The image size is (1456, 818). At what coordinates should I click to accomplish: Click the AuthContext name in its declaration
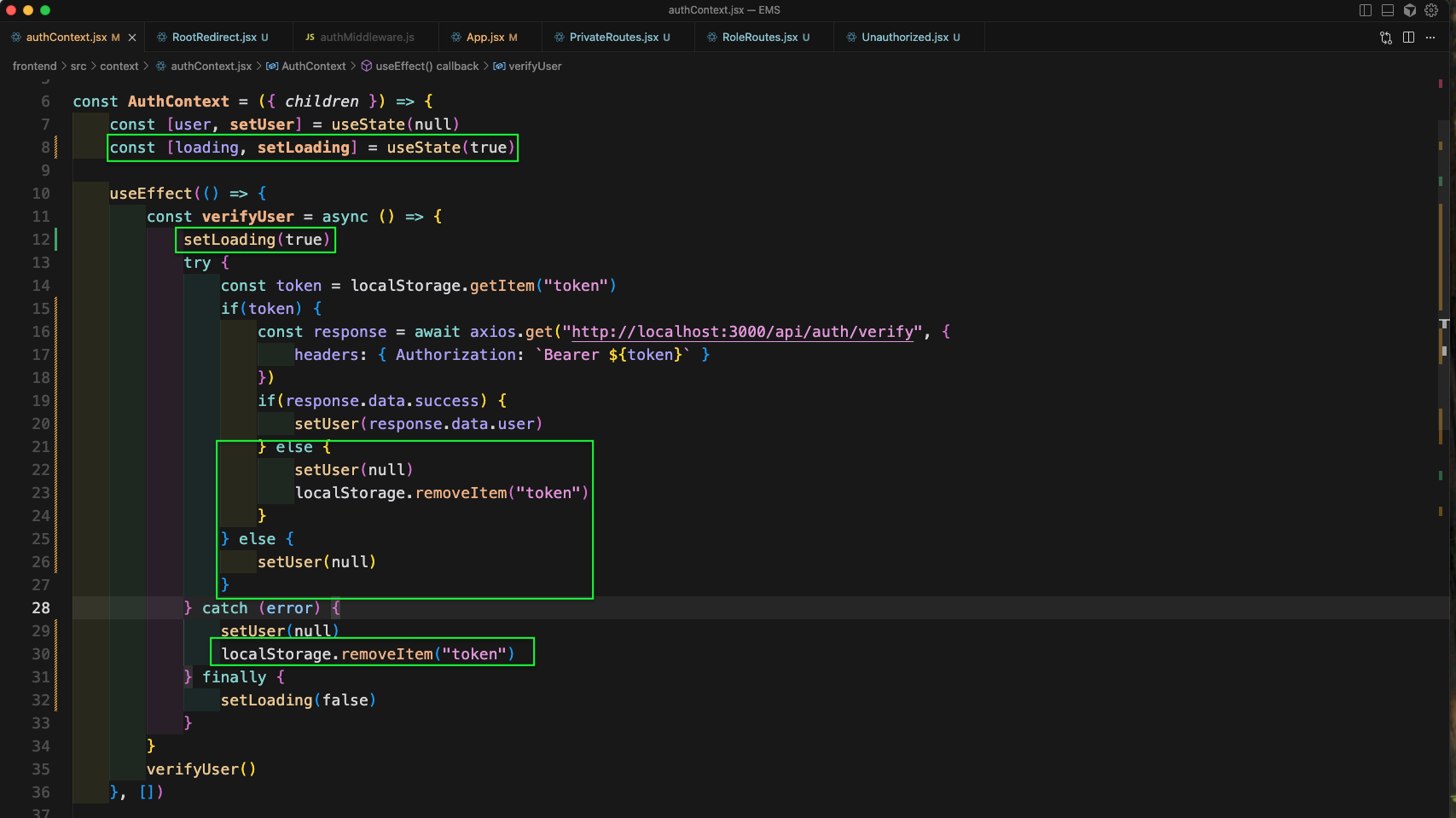(178, 102)
